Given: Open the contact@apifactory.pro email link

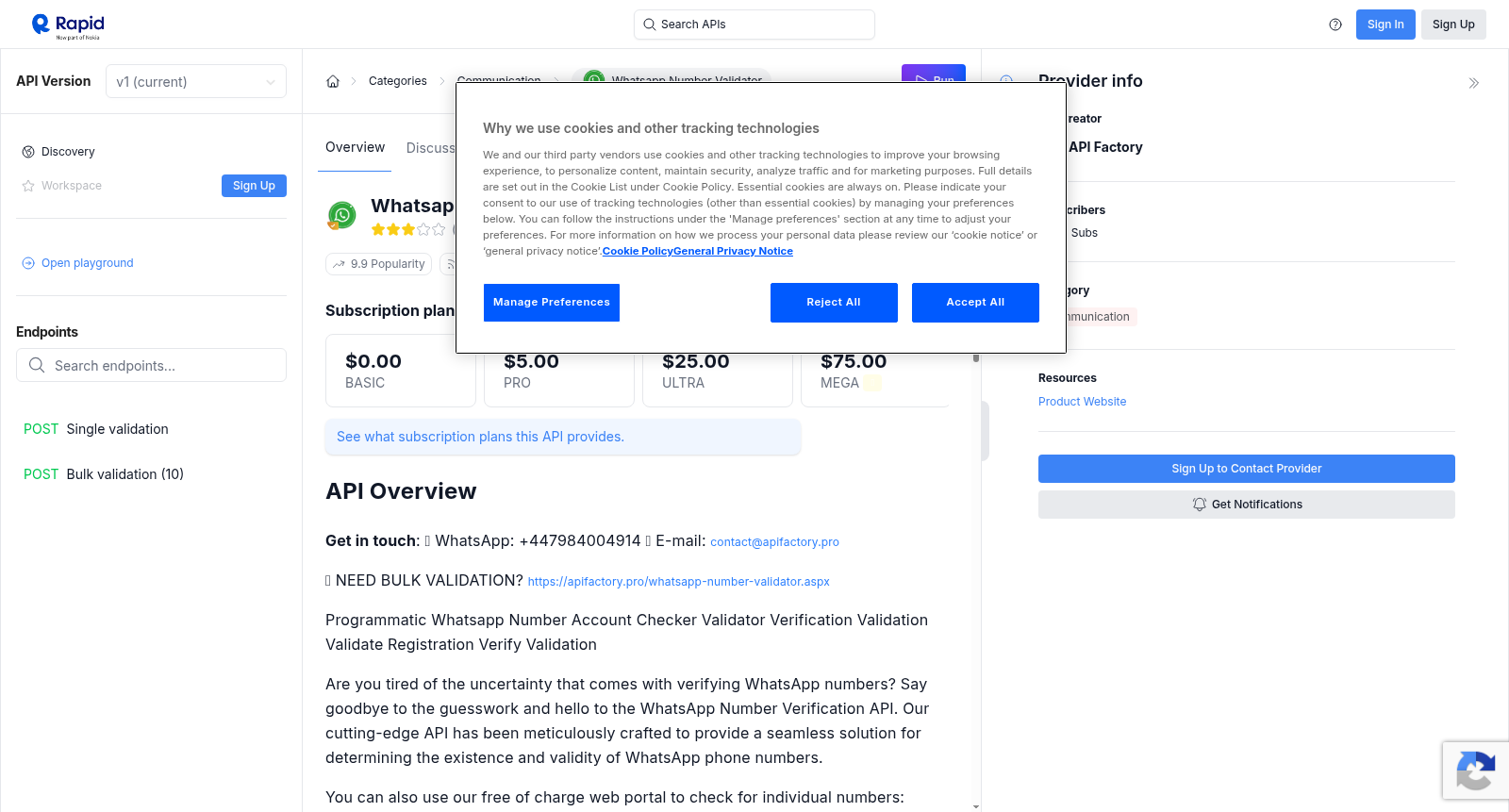Looking at the screenshot, I should pos(774,542).
